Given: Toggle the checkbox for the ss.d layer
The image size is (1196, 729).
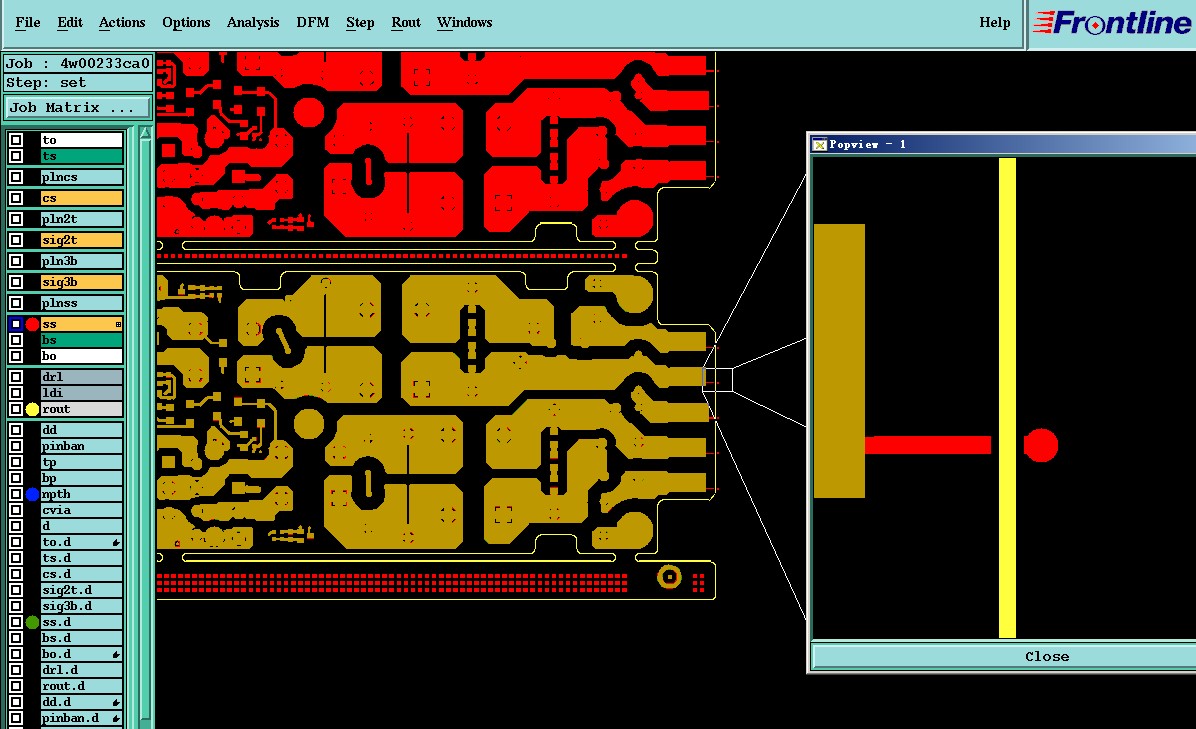Looking at the screenshot, I should (x=15, y=623).
